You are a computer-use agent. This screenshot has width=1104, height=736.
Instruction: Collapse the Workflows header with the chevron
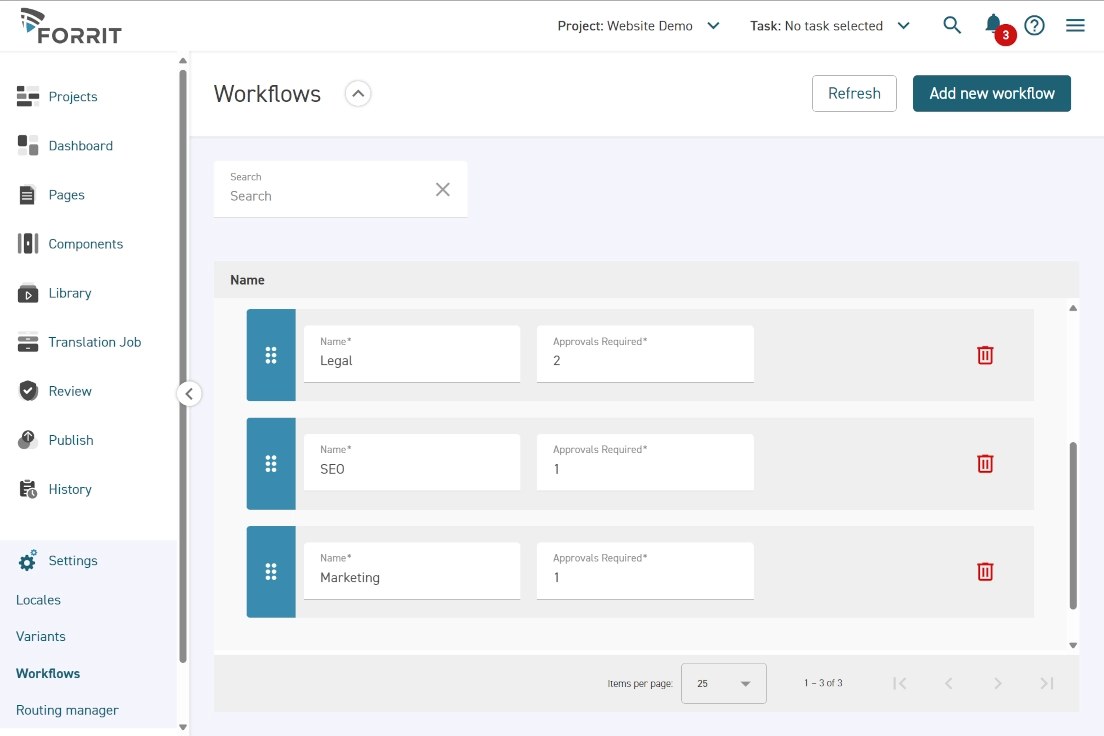[358, 93]
